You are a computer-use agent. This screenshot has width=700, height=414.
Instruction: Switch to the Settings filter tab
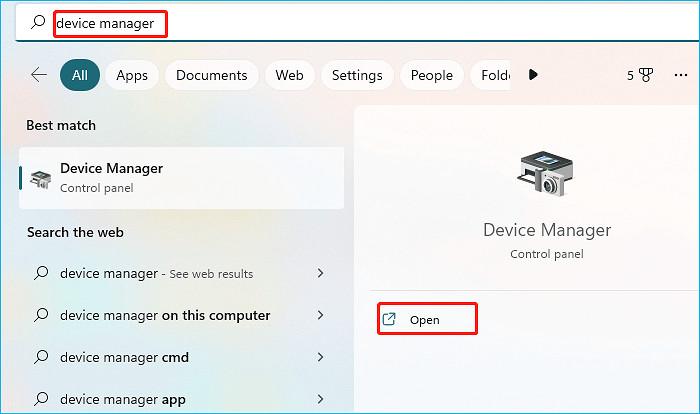click(357, 75)
